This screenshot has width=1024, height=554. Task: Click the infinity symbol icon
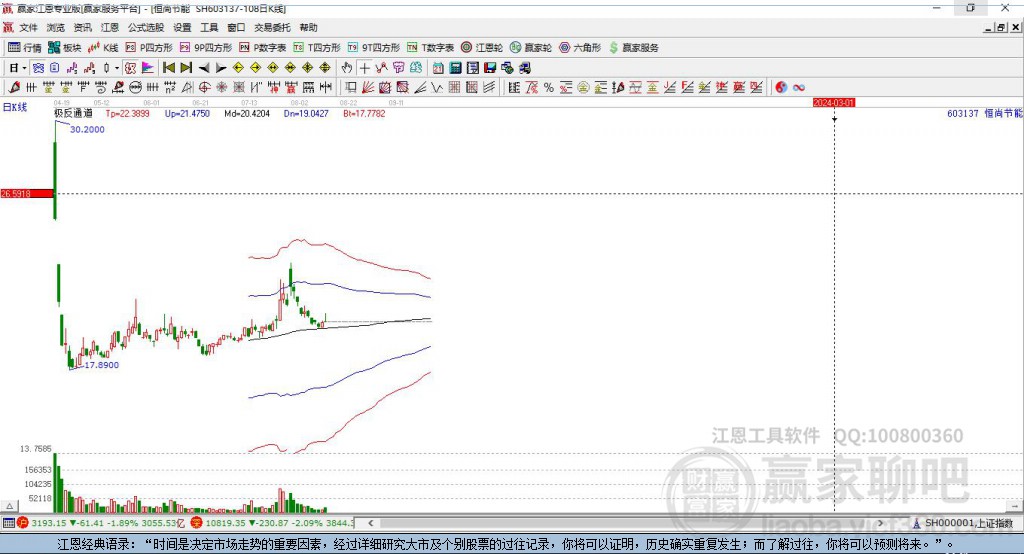tap(798, 88)
